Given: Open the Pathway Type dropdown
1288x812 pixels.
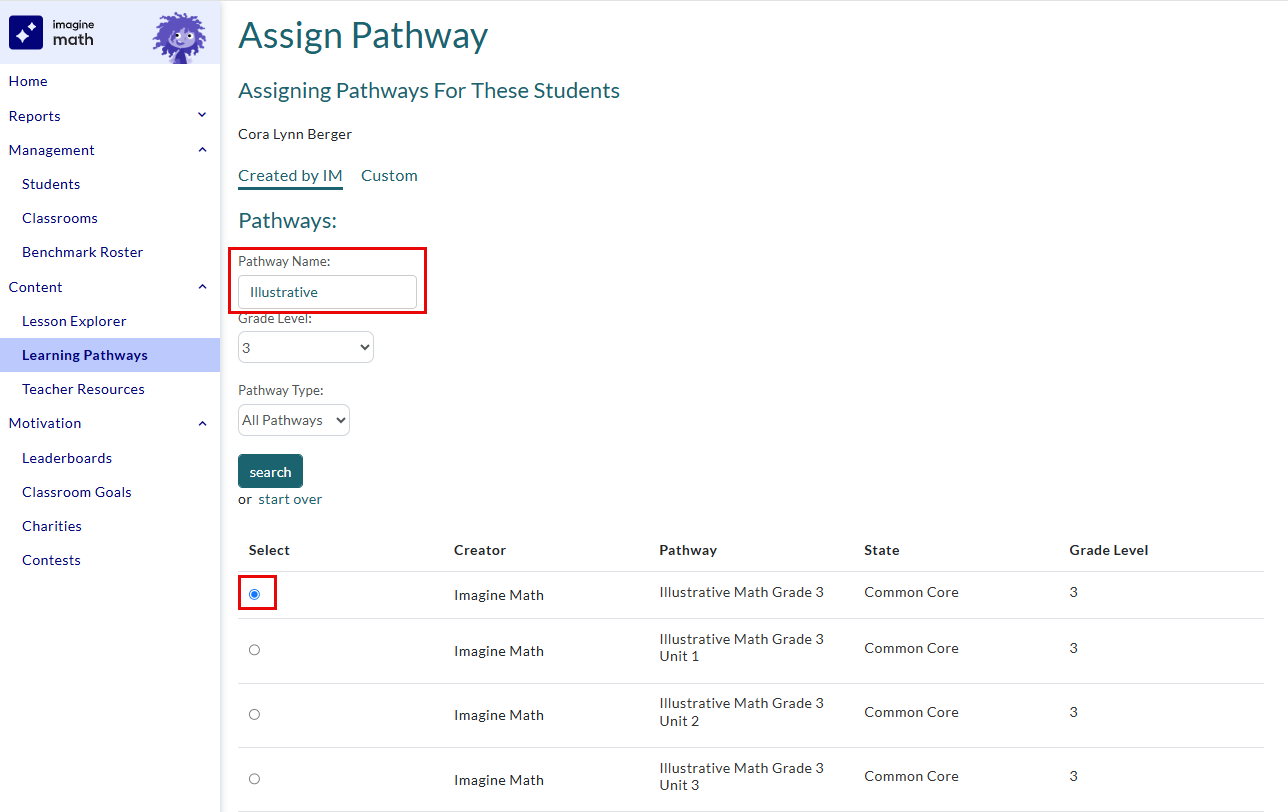Looking at the screenshot, I should (x=294, y=420).
